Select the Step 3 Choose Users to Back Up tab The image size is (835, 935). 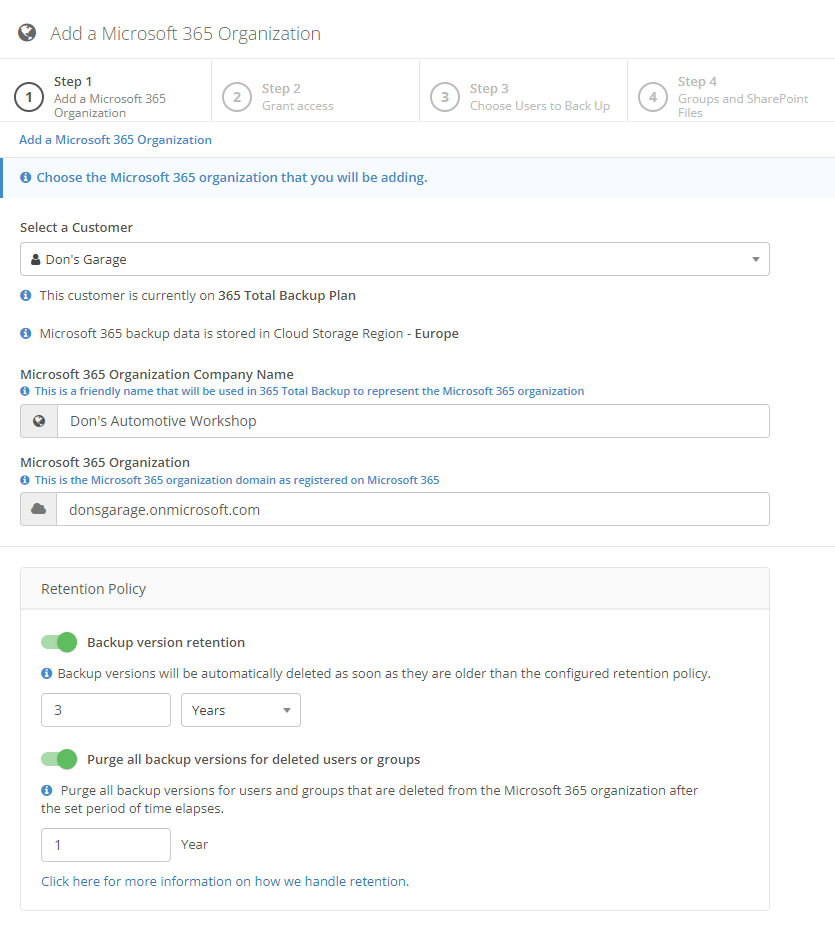[x=524, y=97]
